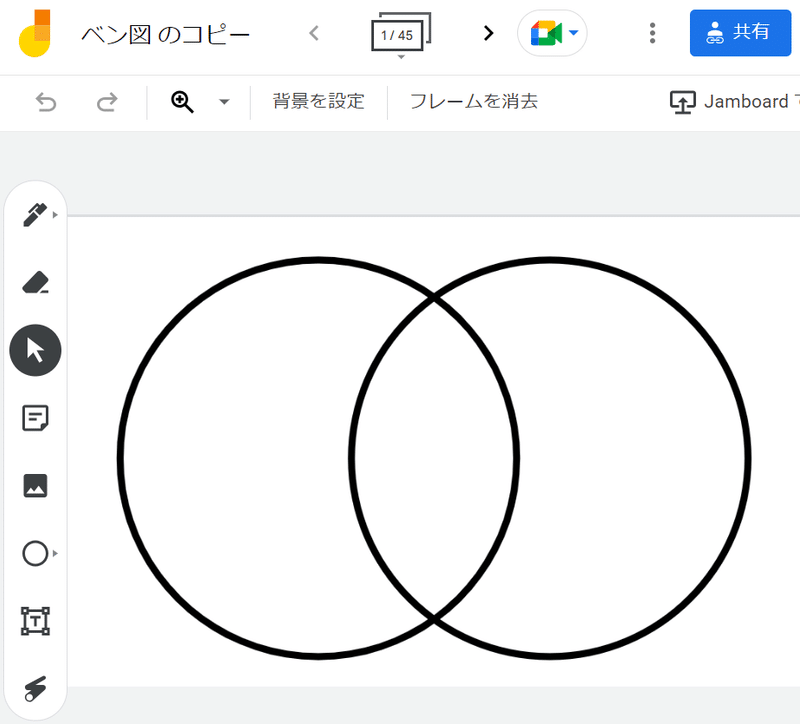
Task: Undo the last action
Action: pyautogui.click(x=46, y=102)
